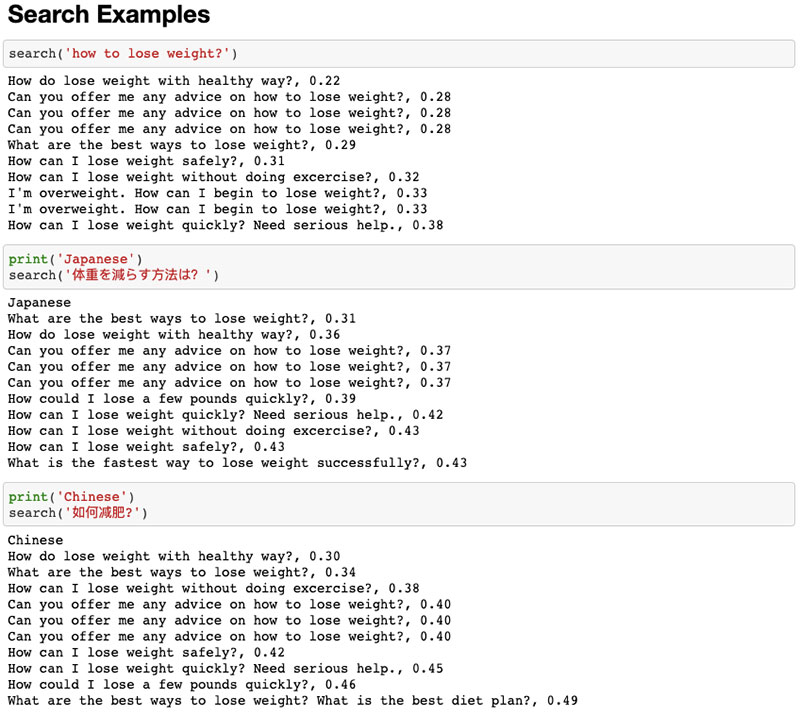Click the 'fastest way to lose weight successfully' result
Screen dimensions: 800x715
[x=237, y=463]
